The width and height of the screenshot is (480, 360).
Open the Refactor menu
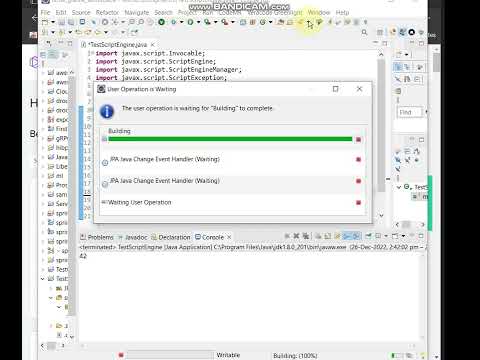(x=107, y=12)
